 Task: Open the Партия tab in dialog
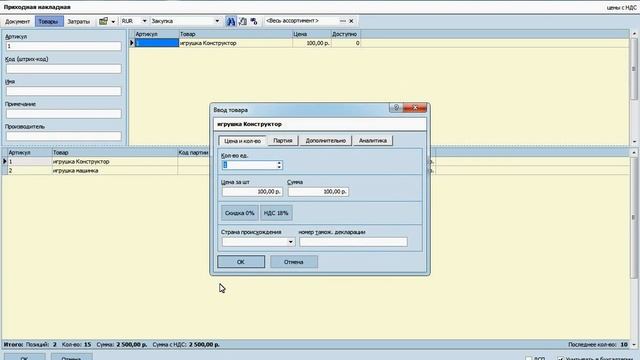pyautogui.click(x=283, y=140)
